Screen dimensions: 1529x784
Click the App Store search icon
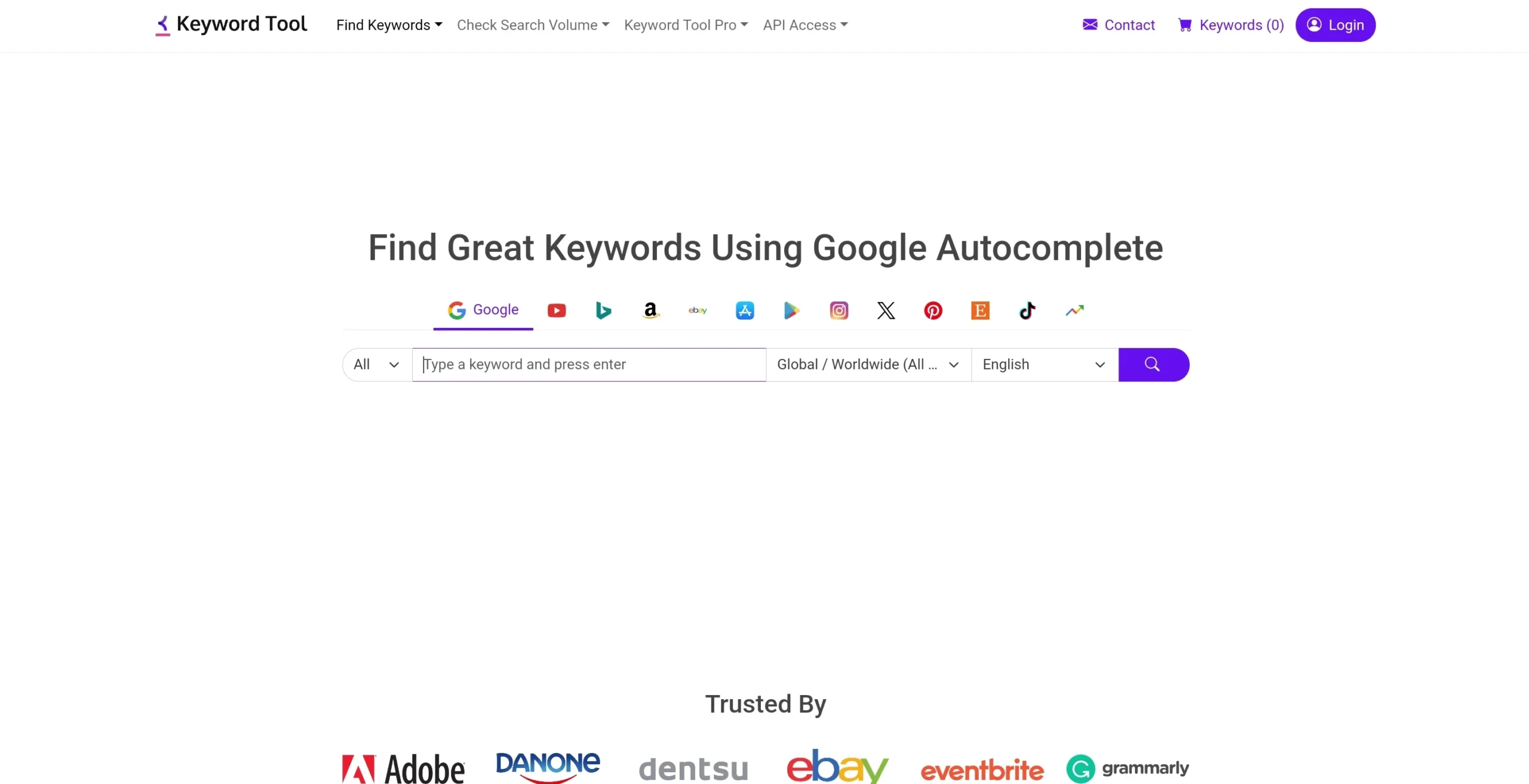coord(743,310)
